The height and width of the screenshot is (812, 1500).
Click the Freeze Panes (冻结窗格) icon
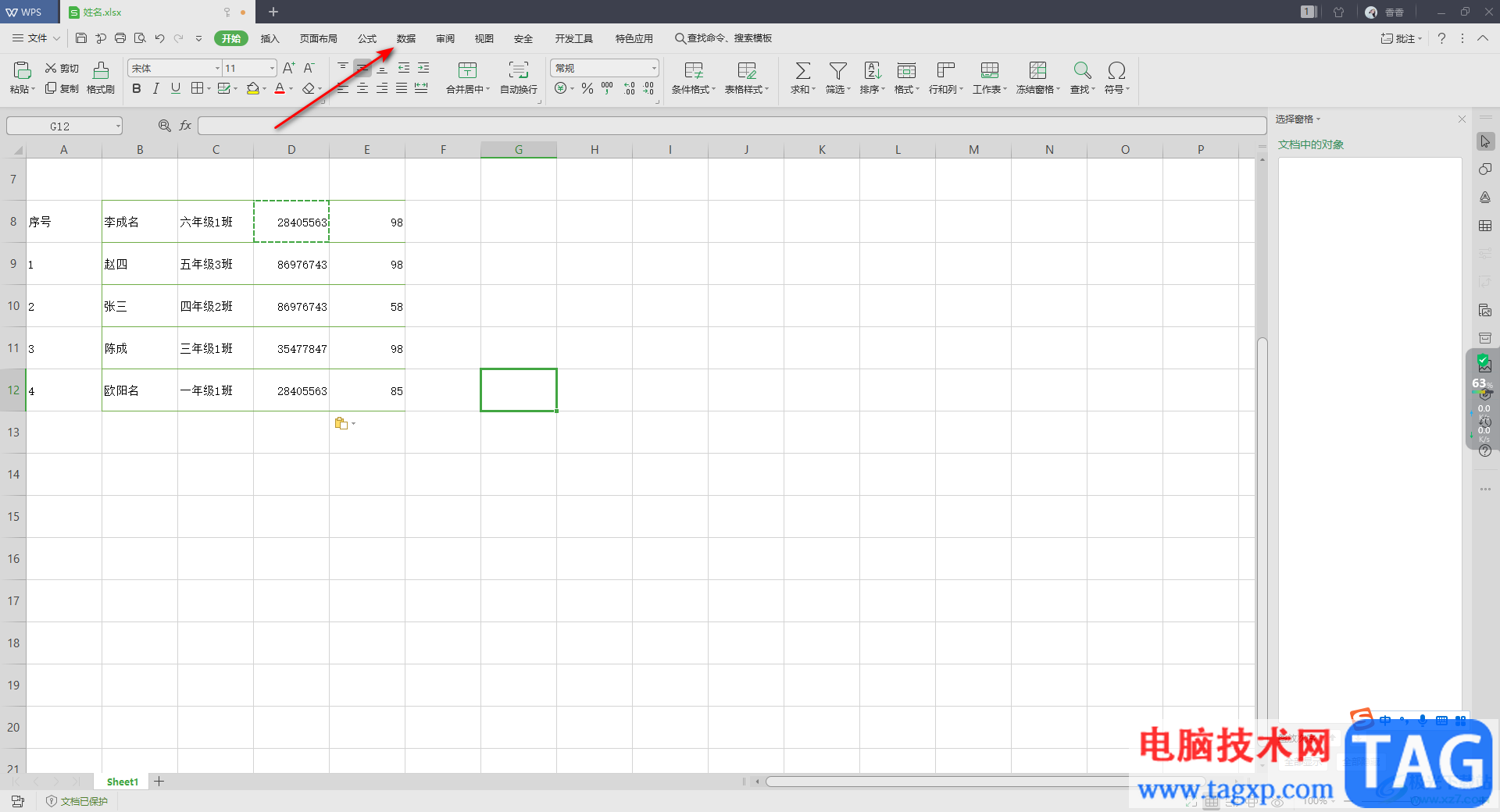(x=1037, y=71)
